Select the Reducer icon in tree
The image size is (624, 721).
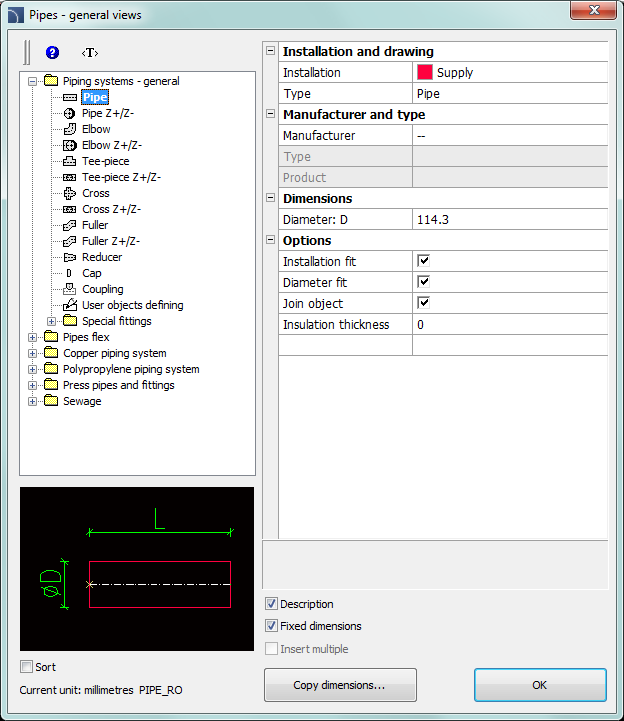pyautogui.click(x=69, y=257)
